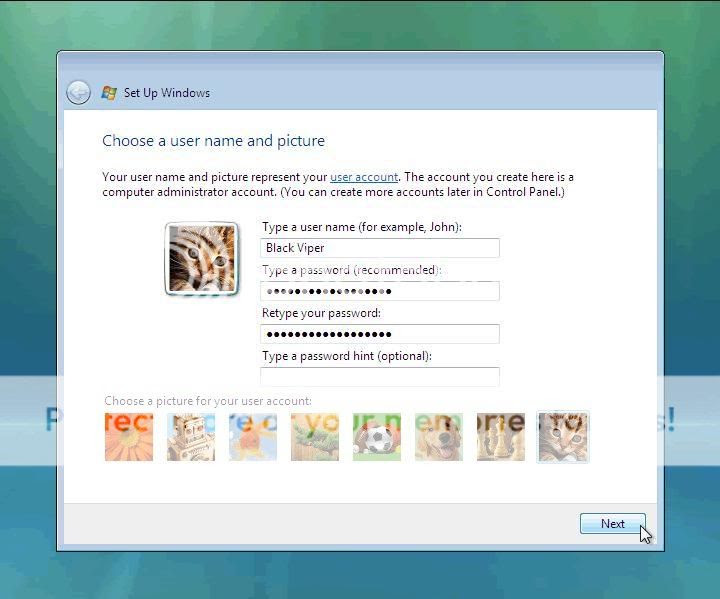This screenshot has height=599, width=720.
Task: Click the Retype your password field
Action: click(380, 334)
